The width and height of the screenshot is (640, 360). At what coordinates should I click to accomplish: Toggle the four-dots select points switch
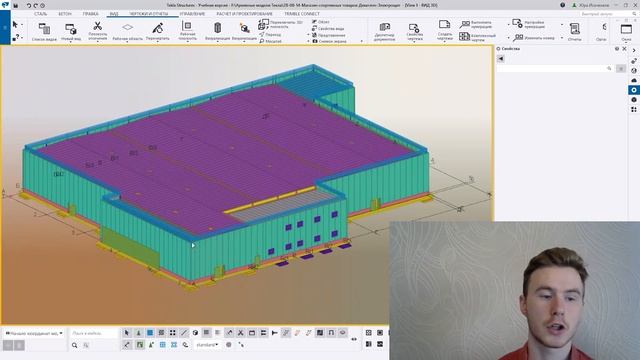point(173,333)
